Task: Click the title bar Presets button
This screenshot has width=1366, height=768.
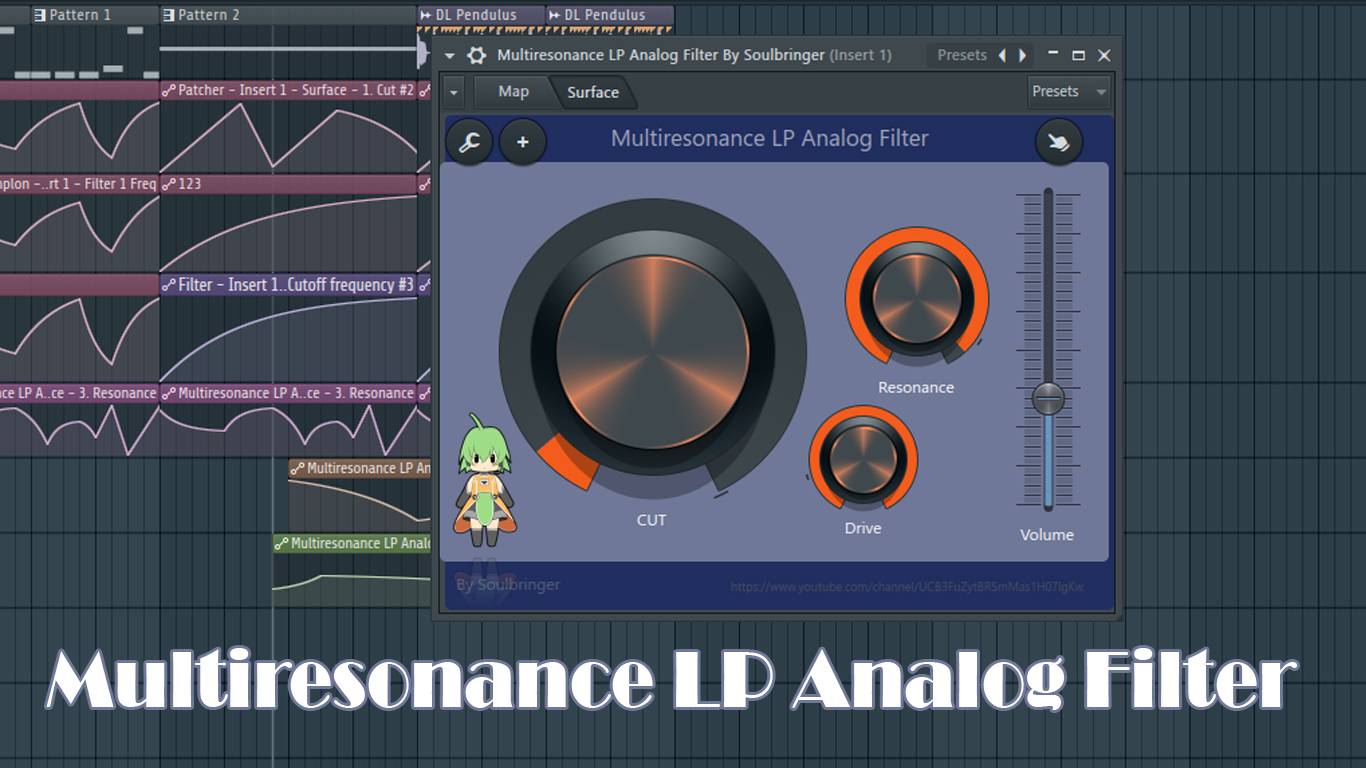Action: point(962,55)
